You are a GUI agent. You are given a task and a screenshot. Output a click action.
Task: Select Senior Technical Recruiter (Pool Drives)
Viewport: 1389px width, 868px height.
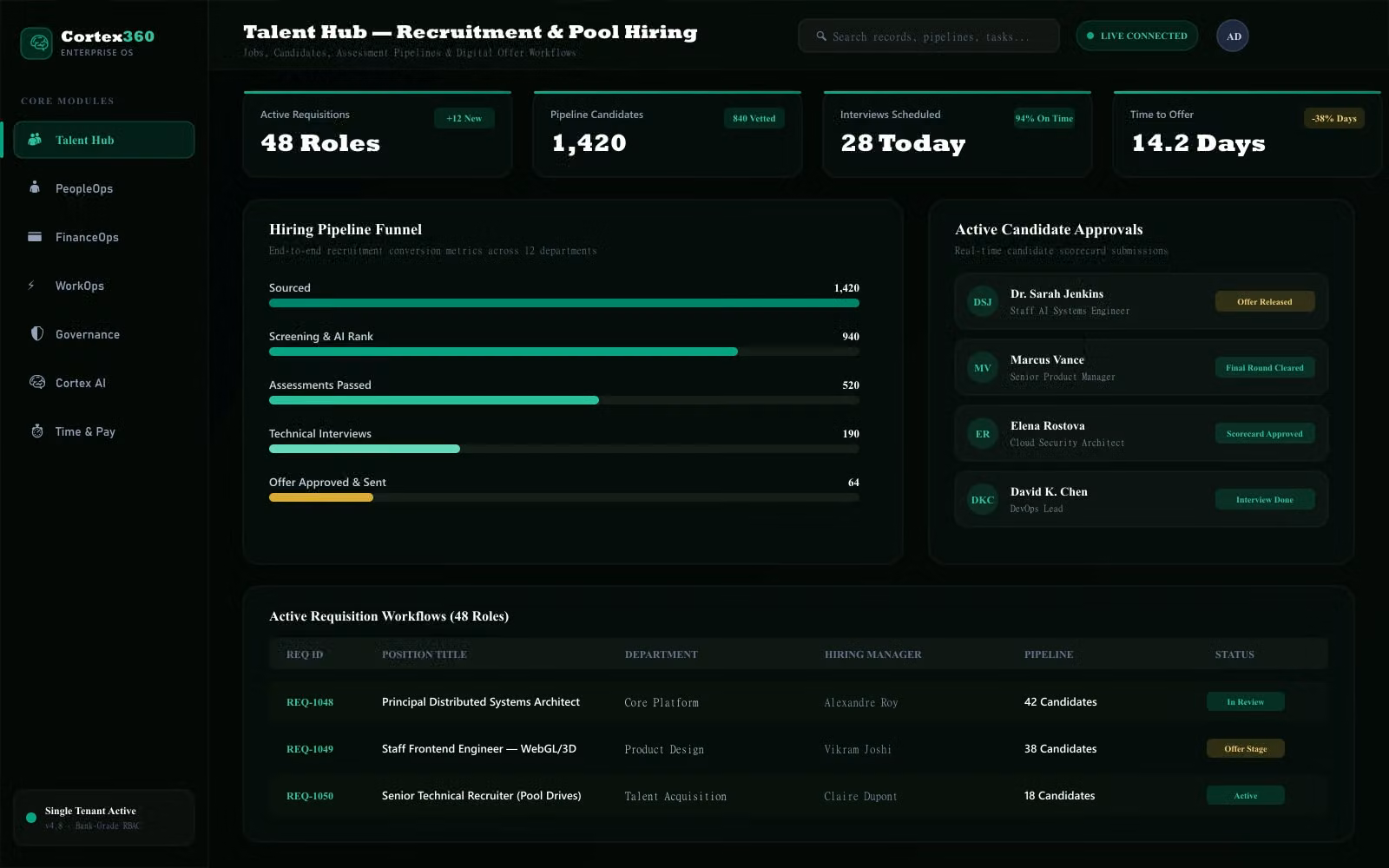pyautogui.click(x=482, y=795)
